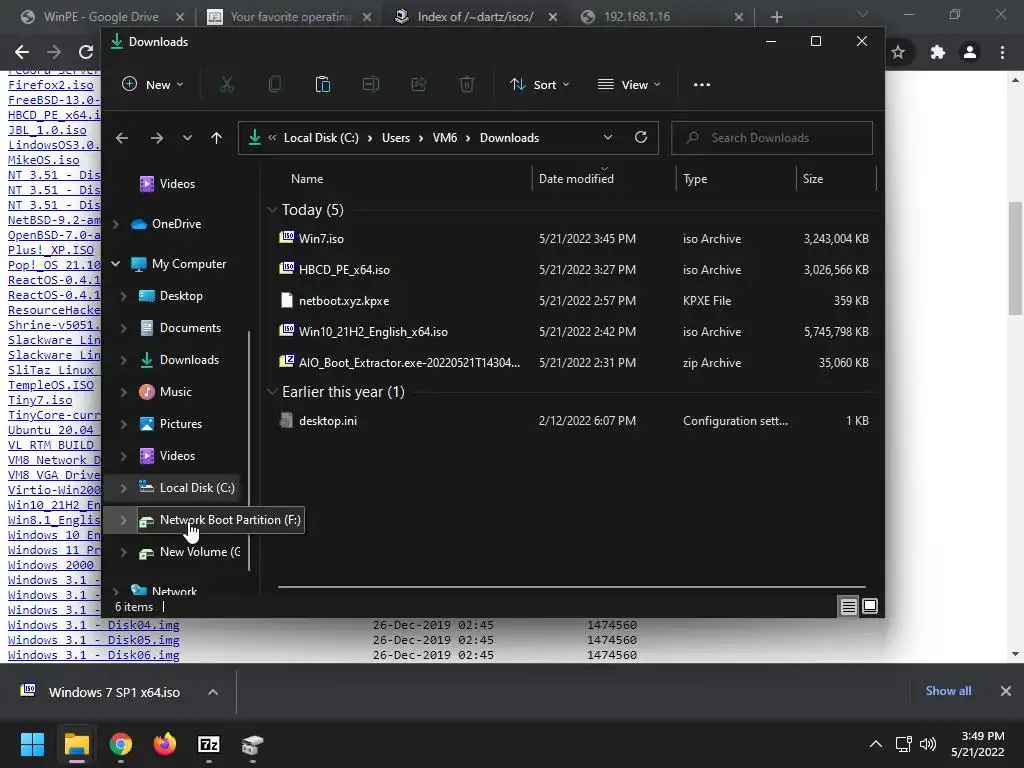This screenshot has width=1024, height=768.
Task: Sort by the Name column header
Action: click(307, 179)
